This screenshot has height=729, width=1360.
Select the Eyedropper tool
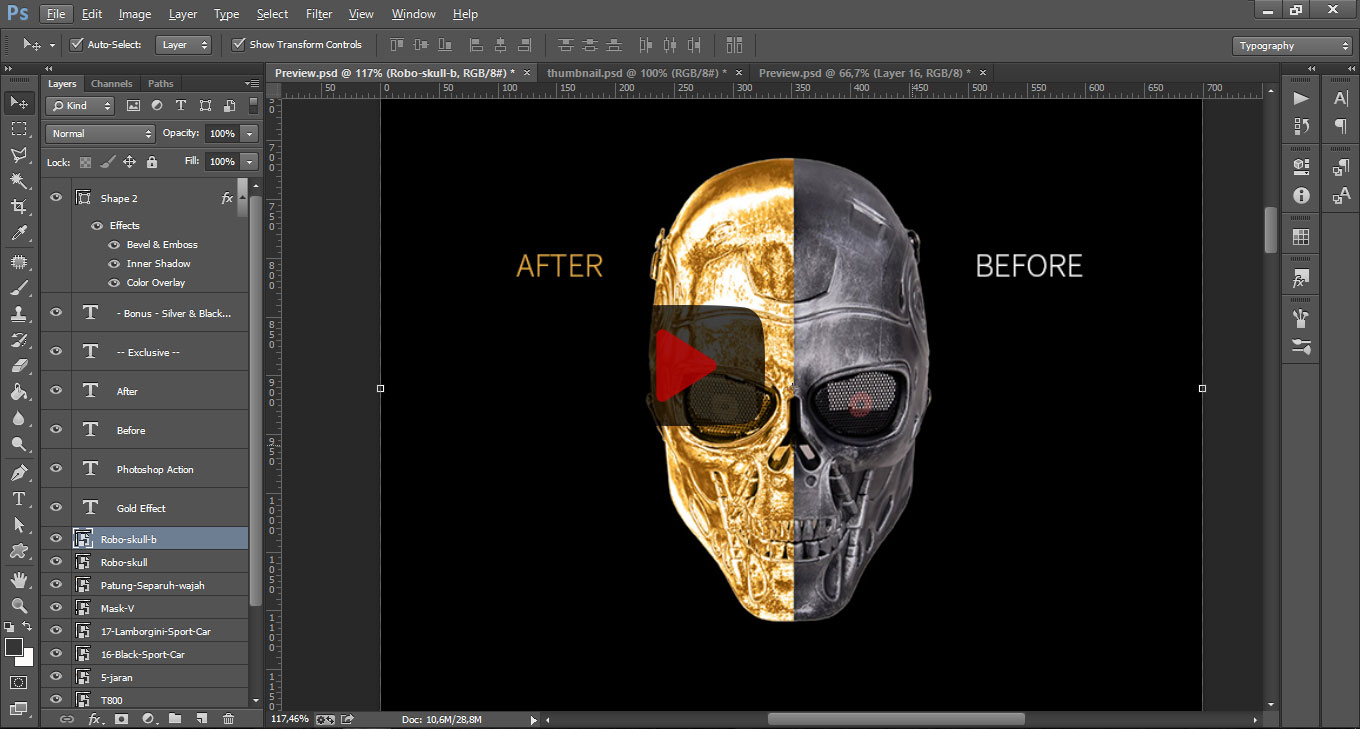coord(18,234)
